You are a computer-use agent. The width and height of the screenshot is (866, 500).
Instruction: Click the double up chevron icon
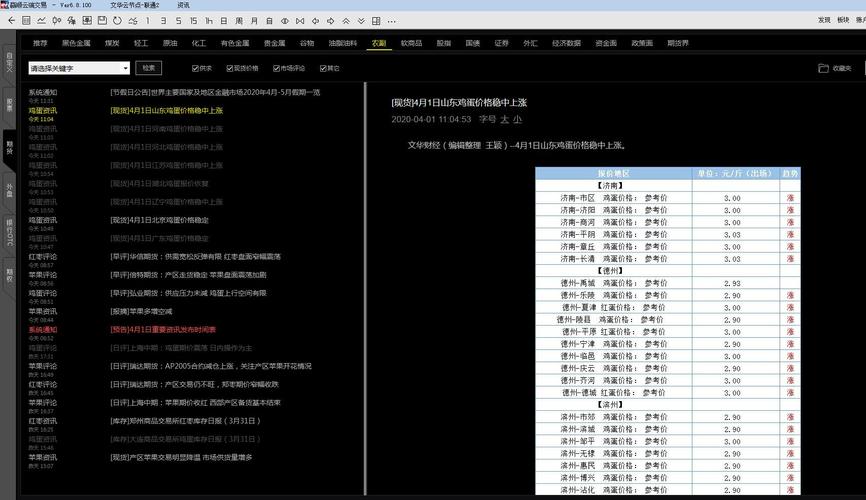pyautogui.click(x=346, y=20)
